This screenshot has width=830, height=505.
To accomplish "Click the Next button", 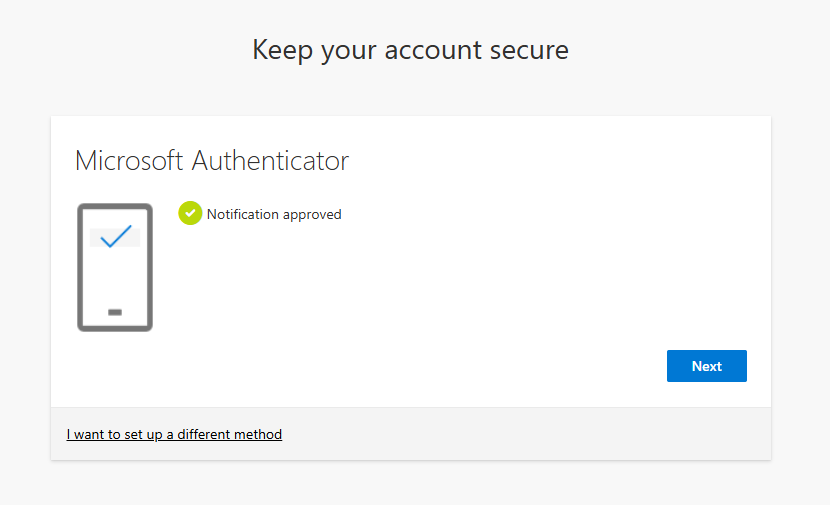I will click(x=706, y=366).
